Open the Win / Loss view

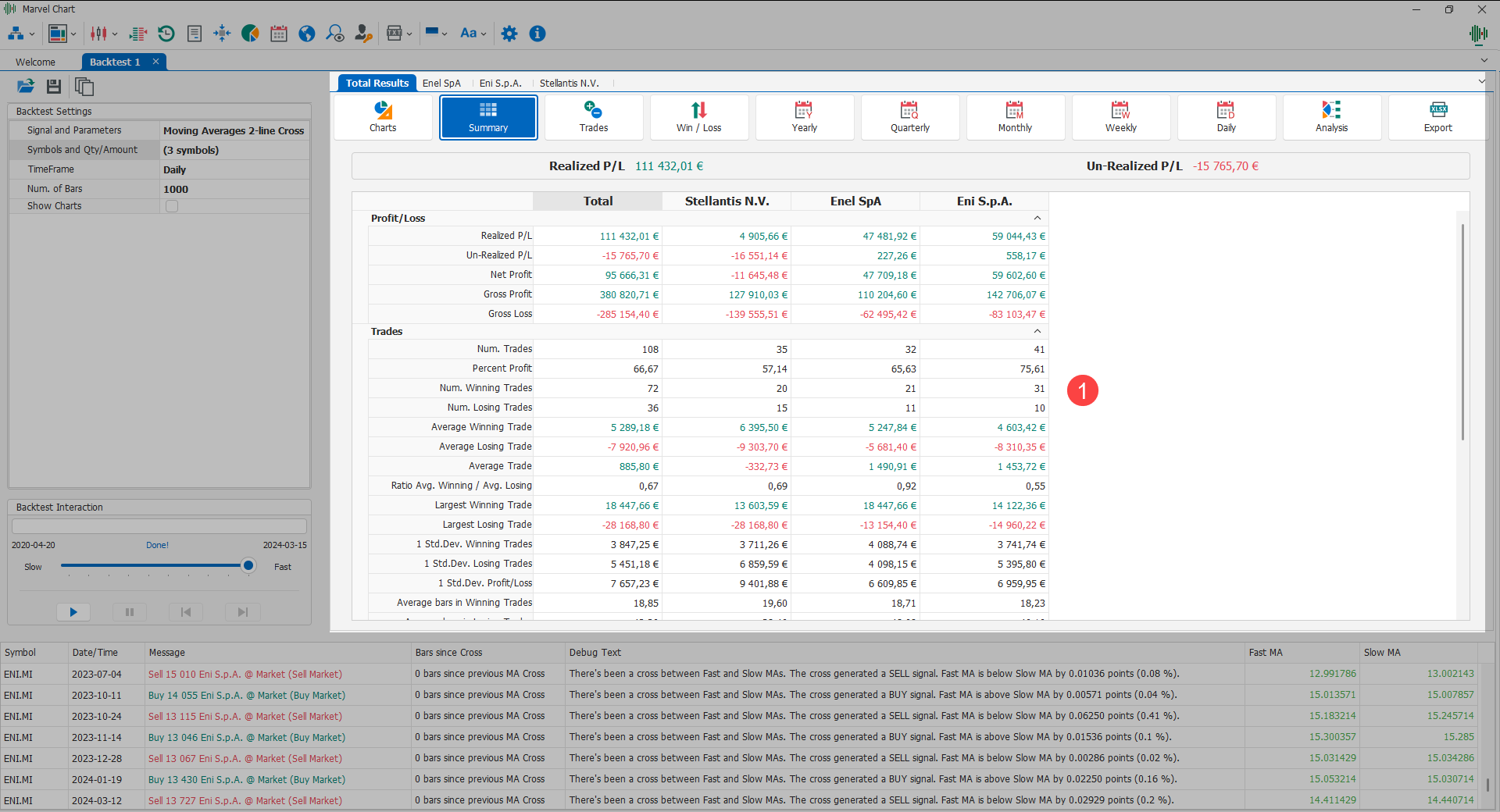pos(699,117)
